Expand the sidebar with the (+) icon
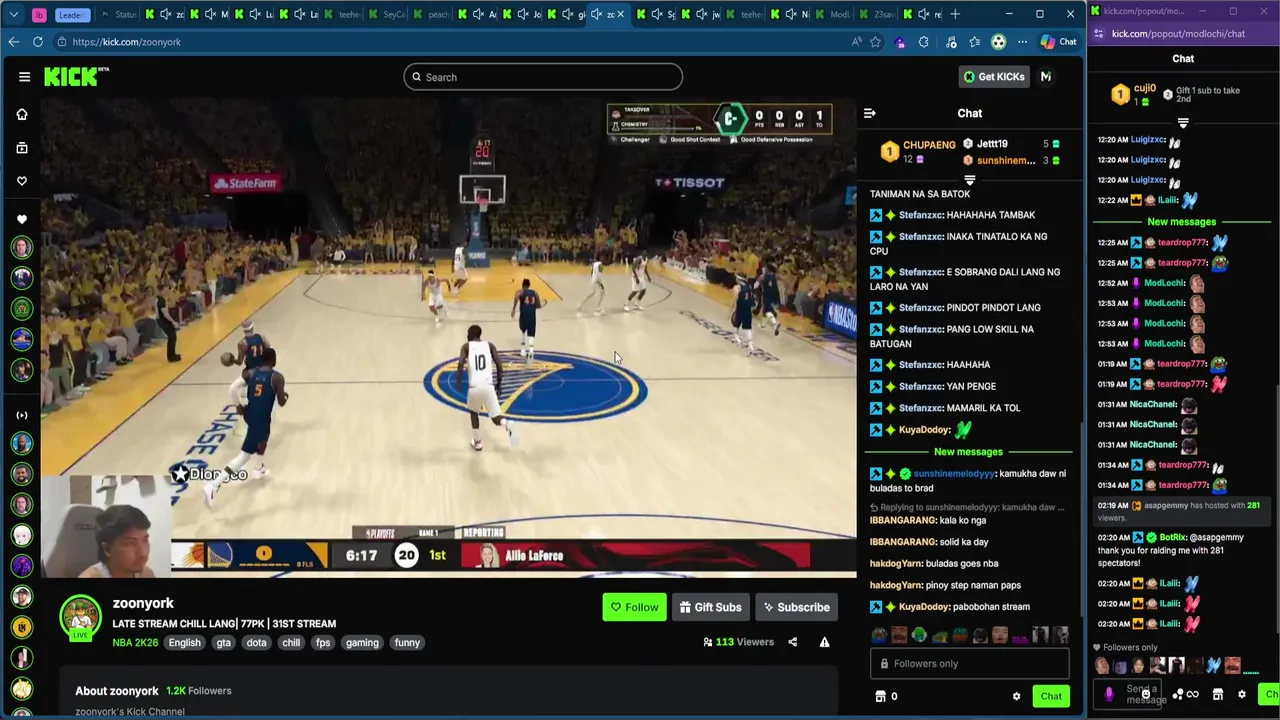 pyautogui.click(x=22, y=415)
